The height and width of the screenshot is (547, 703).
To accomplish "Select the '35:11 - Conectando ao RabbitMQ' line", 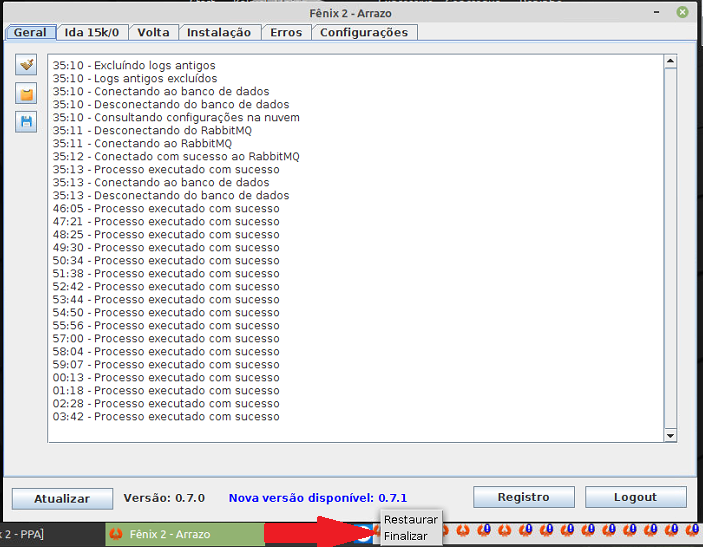I will tap(142, 143).
